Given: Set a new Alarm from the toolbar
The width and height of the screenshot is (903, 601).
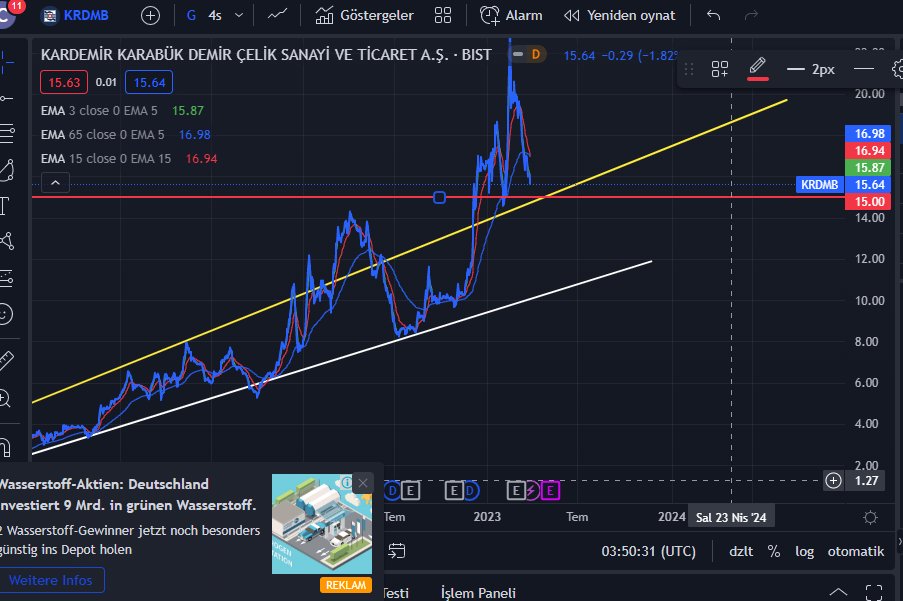Looking at the screenshot, I should pyautogui.click(x=510, y=15).
